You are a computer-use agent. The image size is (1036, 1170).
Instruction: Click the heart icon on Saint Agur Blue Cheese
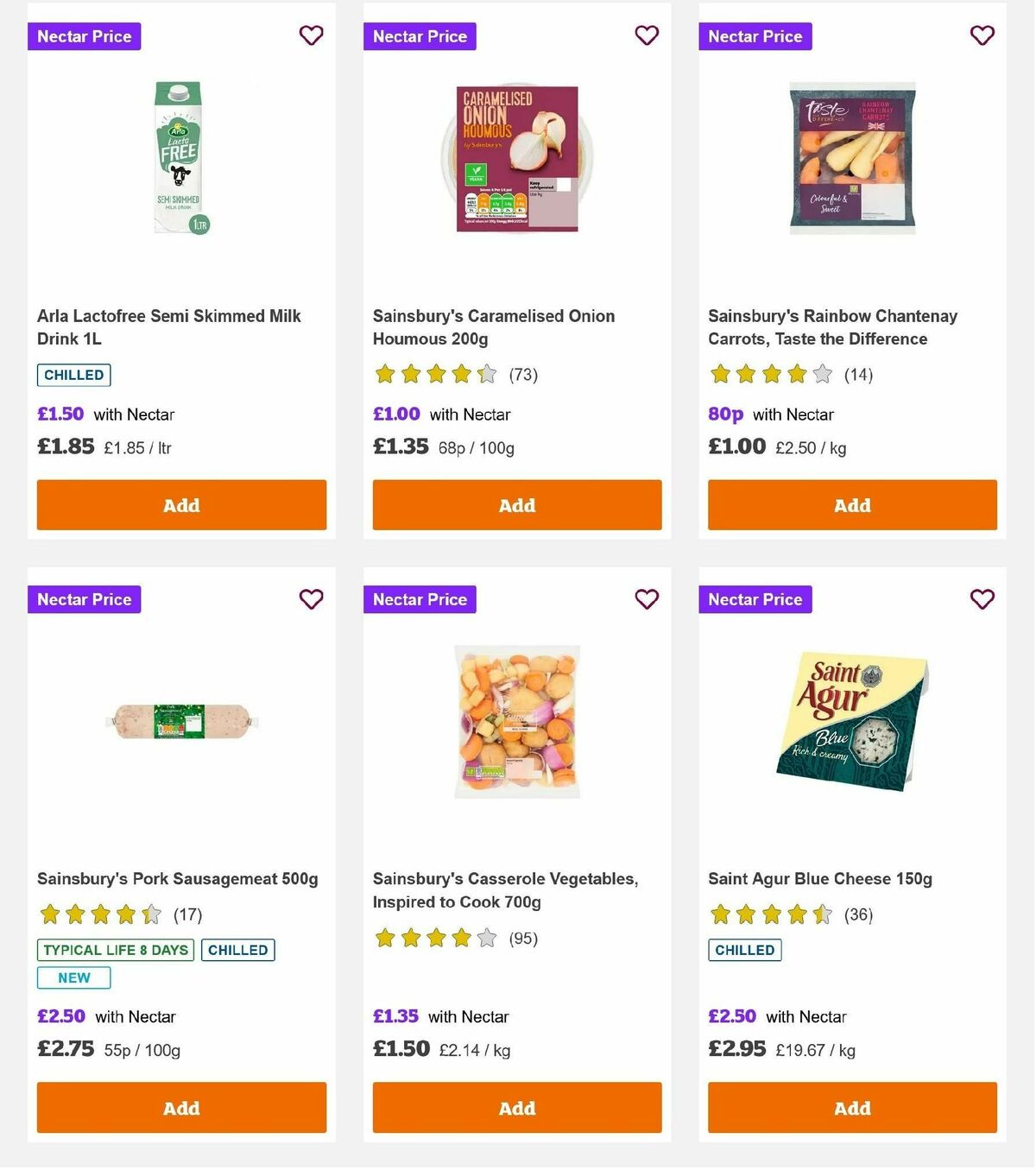(x=982, y=598)
